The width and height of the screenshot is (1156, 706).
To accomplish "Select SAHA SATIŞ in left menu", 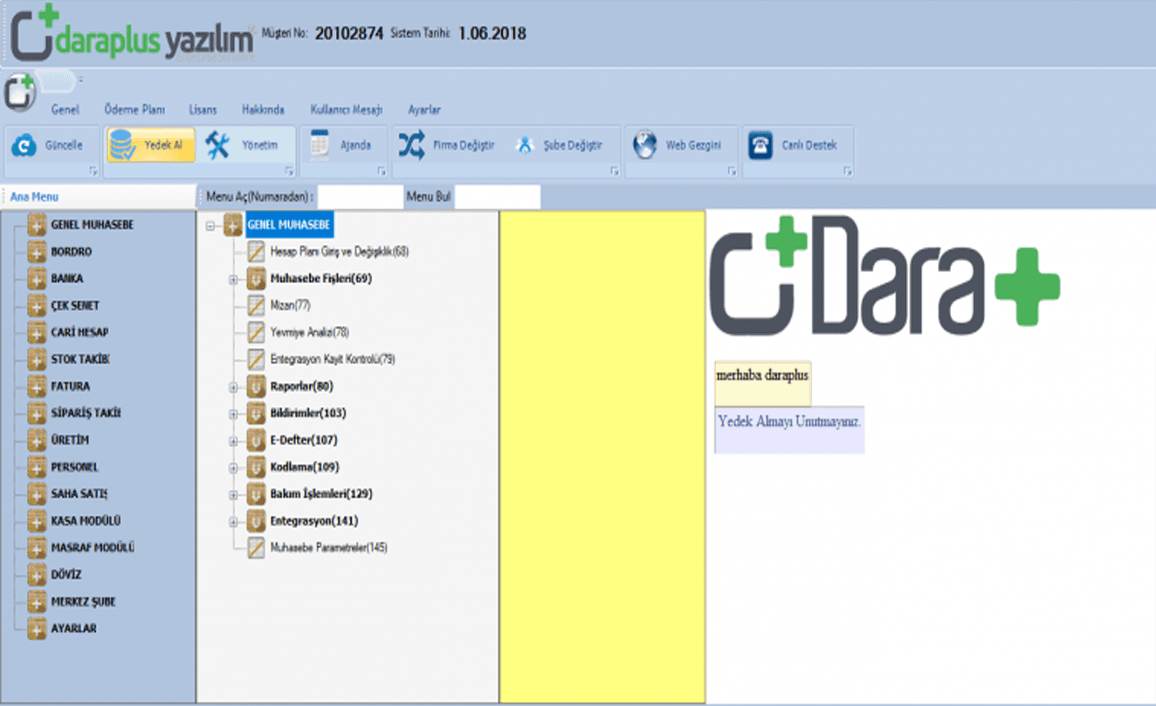I will pyautogui.click(x=79, y=494).
